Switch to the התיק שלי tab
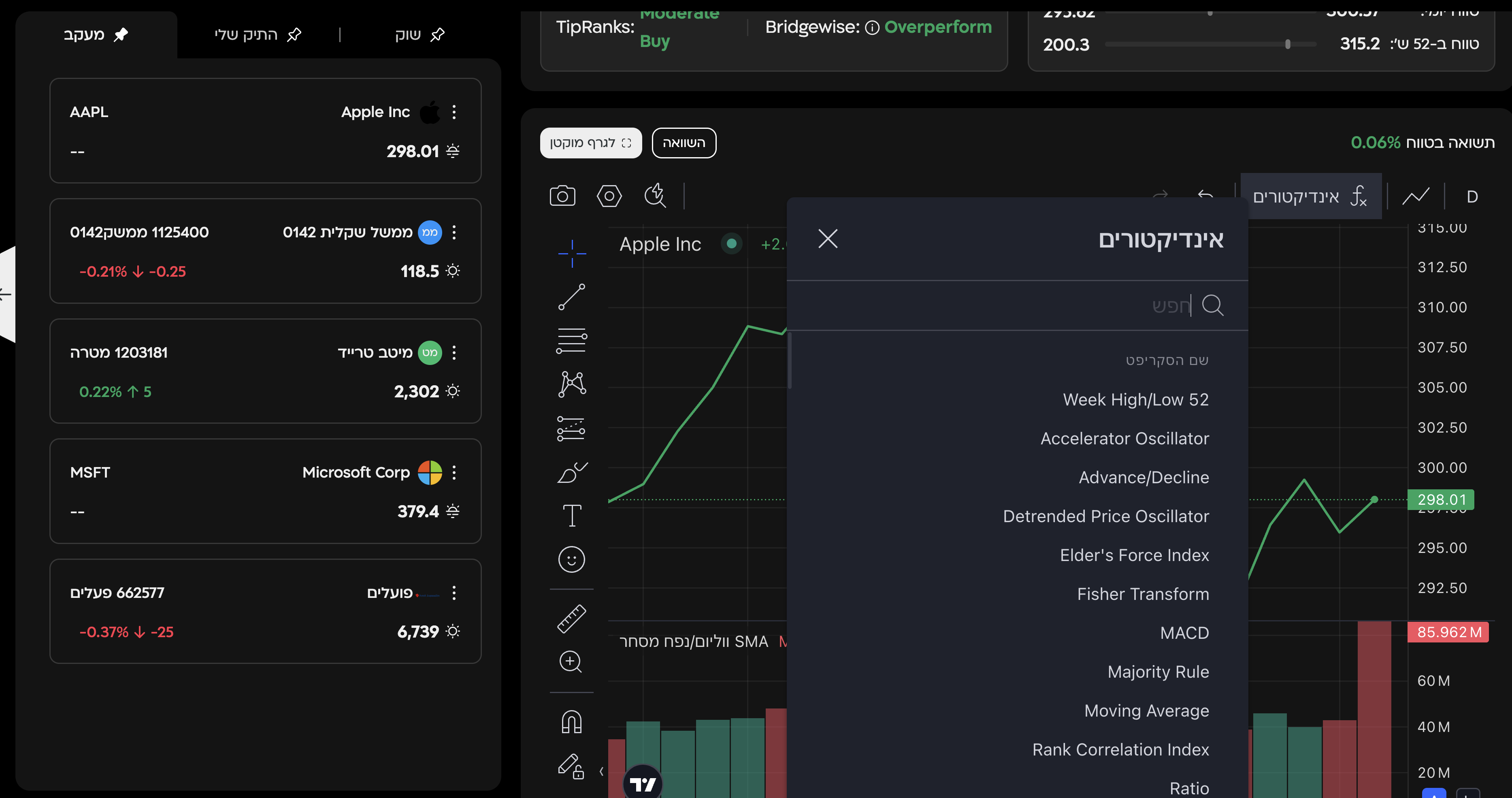Viewport: 1512px width, 798px height. pyautogui.click(x=258, y=35)
